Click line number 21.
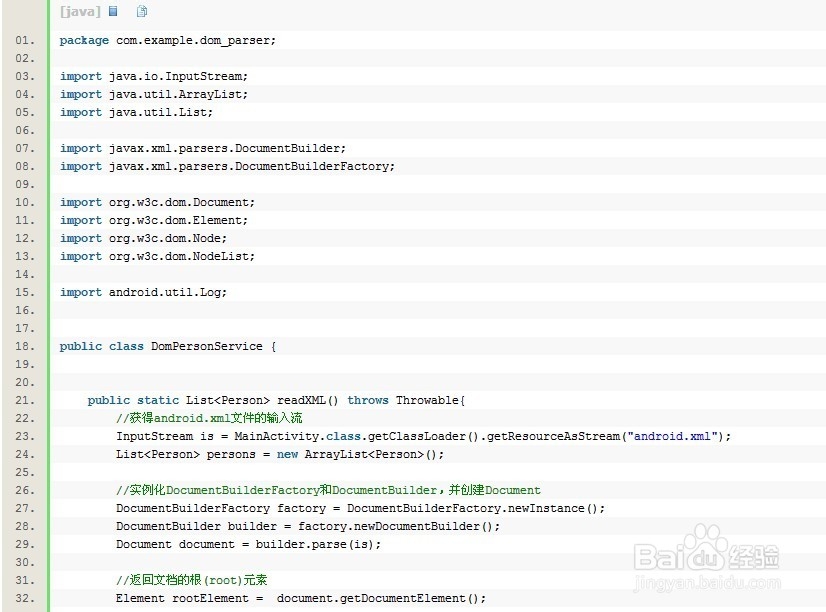826x612 pixels. click(x=25, y=400)
